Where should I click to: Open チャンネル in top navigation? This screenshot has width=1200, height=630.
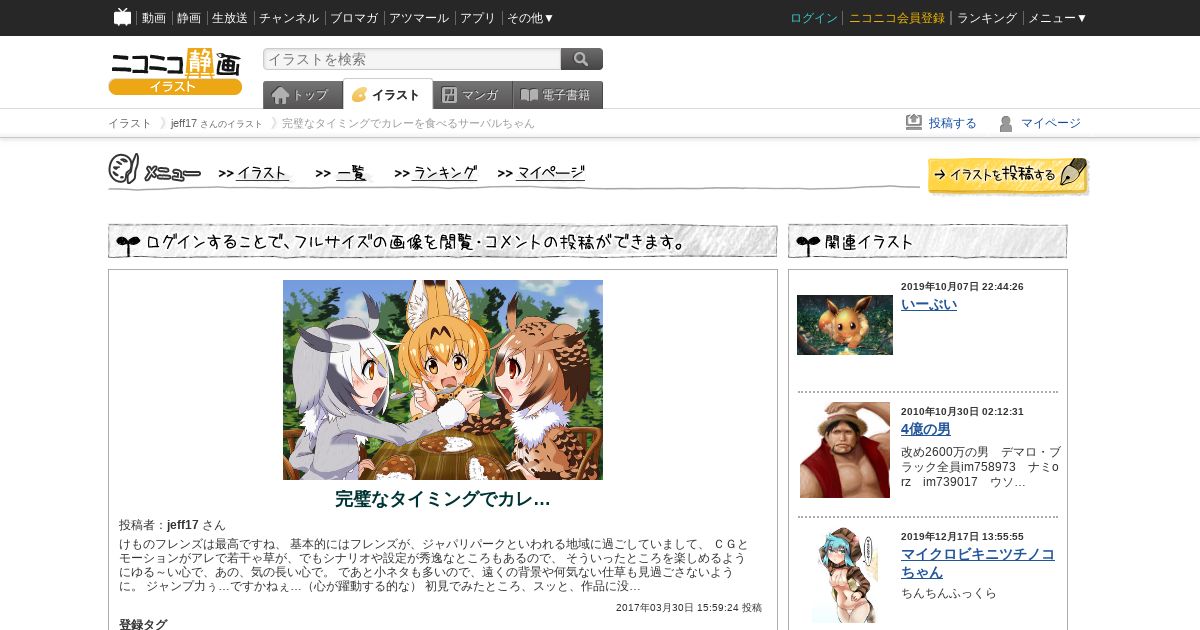289,18
